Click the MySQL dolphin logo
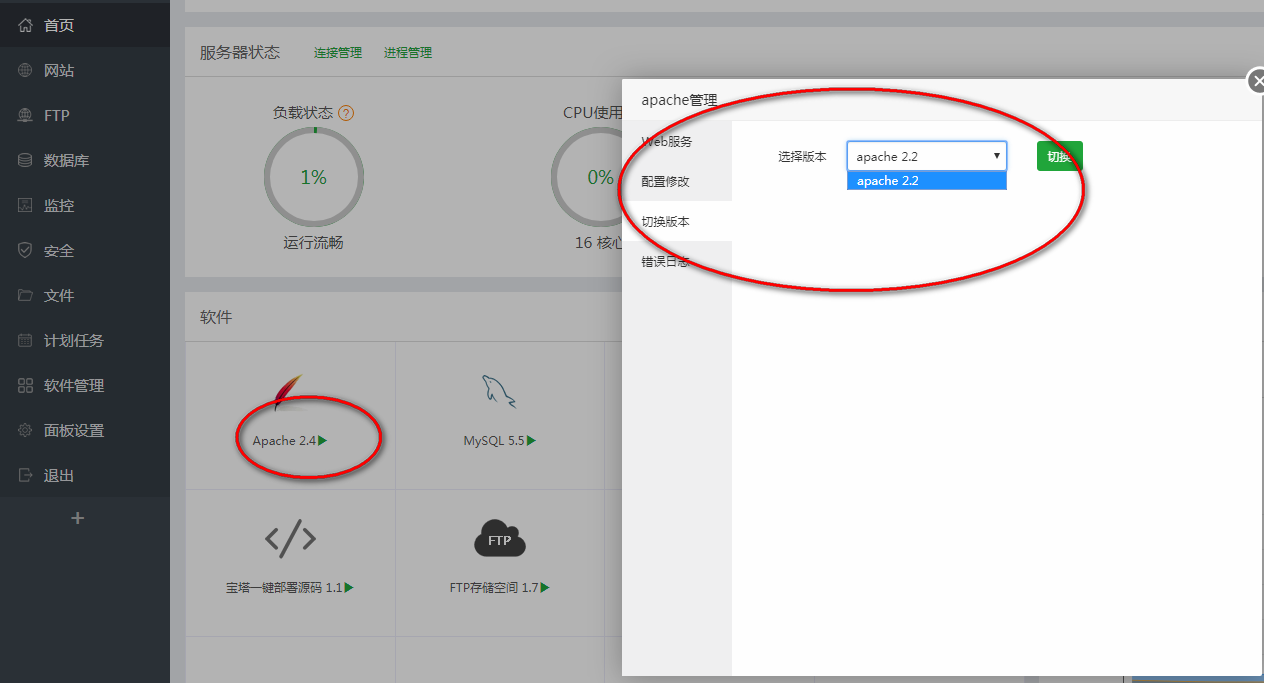 click(x=498, y=391)
